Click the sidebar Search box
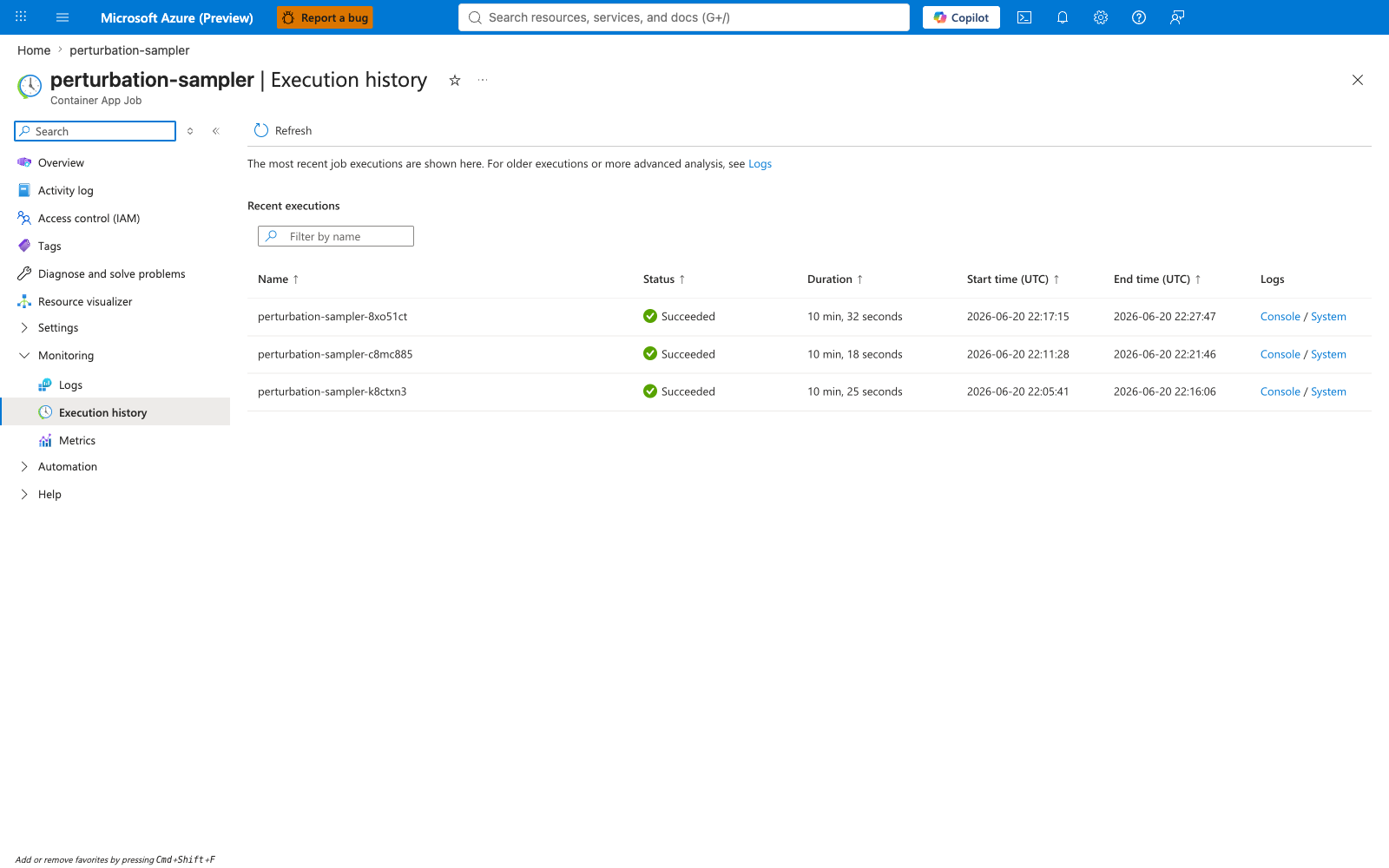Viewport: 1389px width, 868px height. pyautogui.click(x=95, y=131)
